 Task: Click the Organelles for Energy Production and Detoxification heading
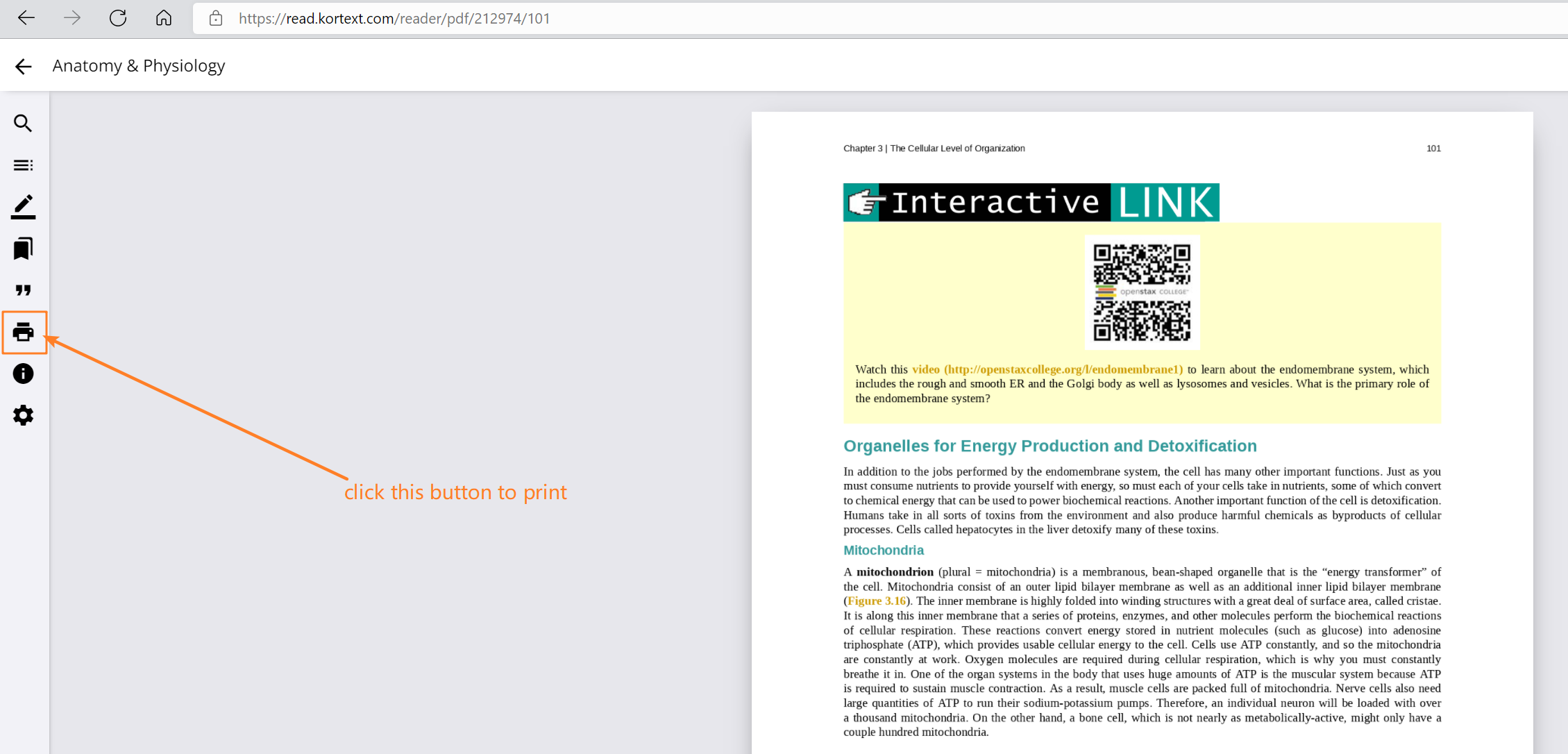(x=1050, y=446)
